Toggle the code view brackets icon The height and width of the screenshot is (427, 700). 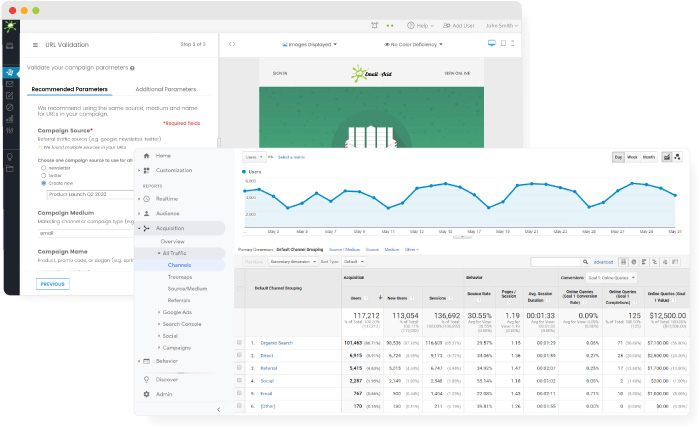pyautogui.click(x=232, y=44)
